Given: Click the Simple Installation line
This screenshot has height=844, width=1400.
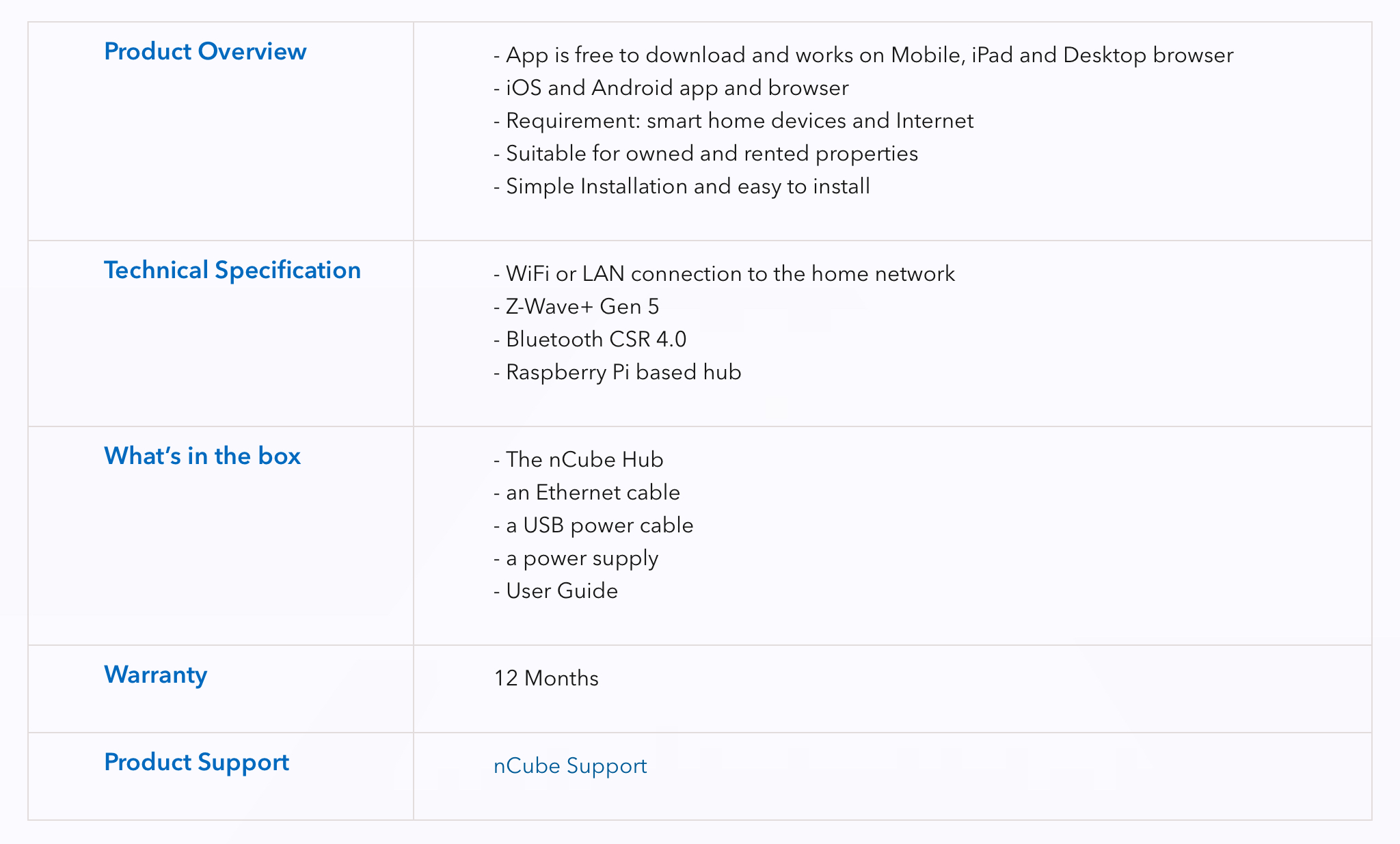Looking at the screenshot, I should tap(682, 186).
